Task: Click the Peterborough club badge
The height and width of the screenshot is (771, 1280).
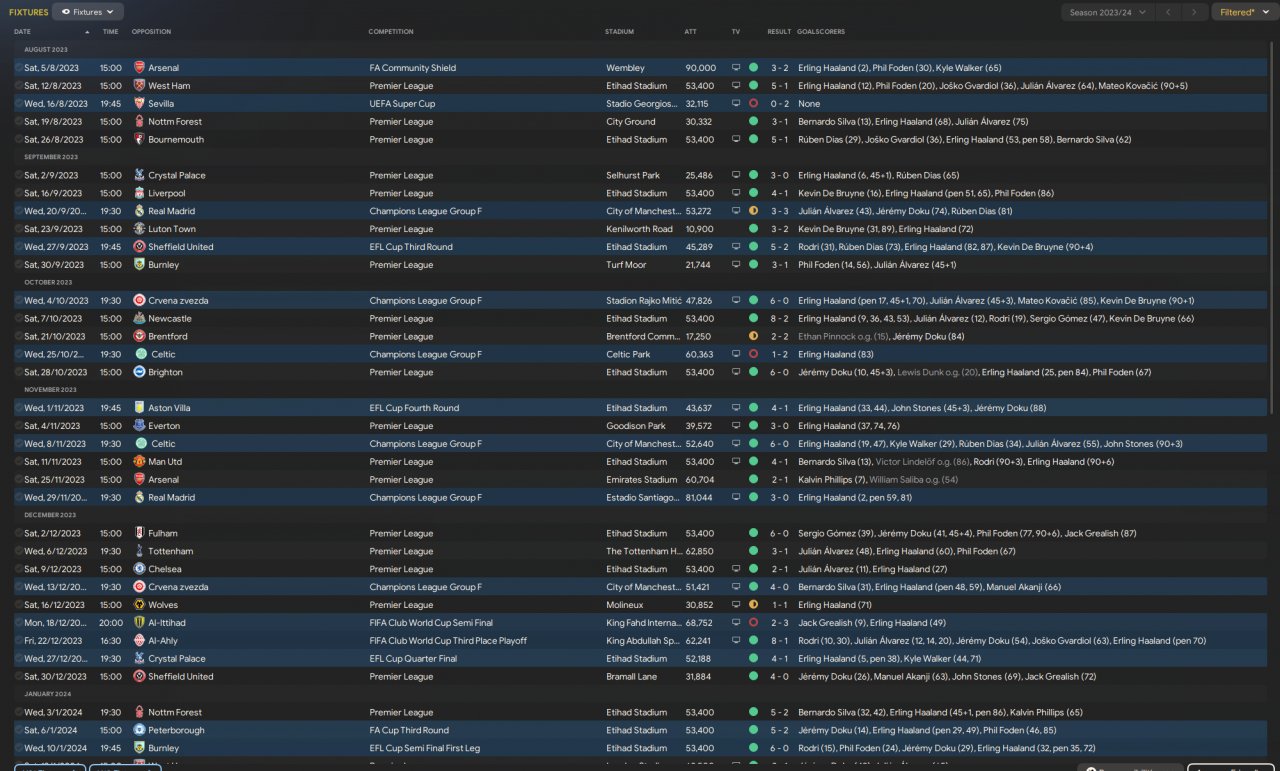Action: pyautogui.click(x=139, y=731)
